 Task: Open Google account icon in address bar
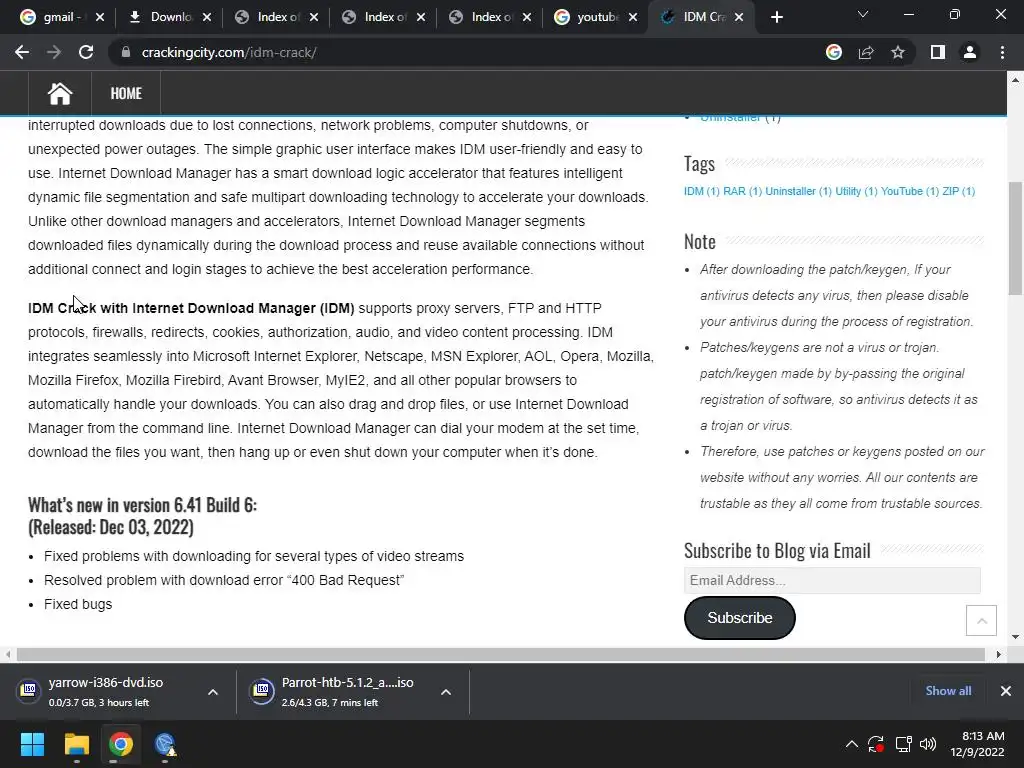click(x=834, y=52)
